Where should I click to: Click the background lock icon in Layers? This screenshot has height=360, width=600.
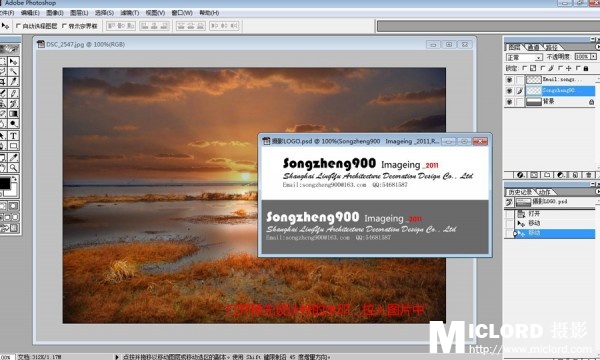coord(591,102)
